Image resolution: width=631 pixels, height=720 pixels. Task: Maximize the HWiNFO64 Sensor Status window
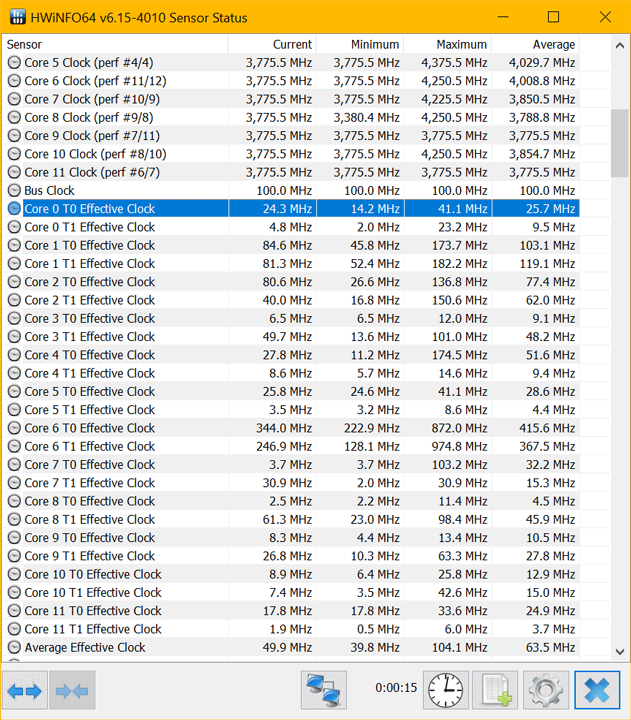[553, 17]
